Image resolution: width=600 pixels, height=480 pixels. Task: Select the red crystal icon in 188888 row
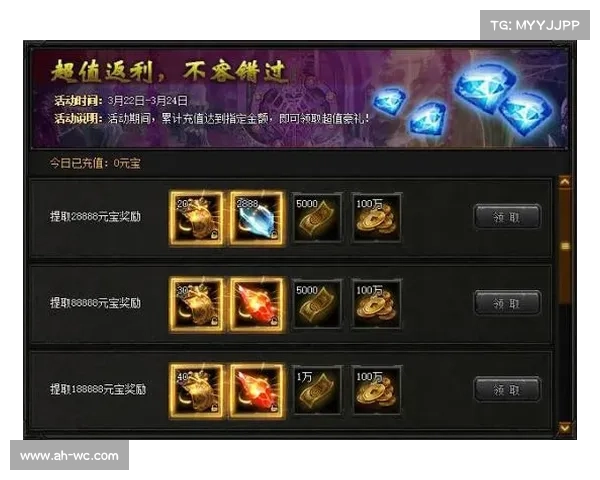256,391
